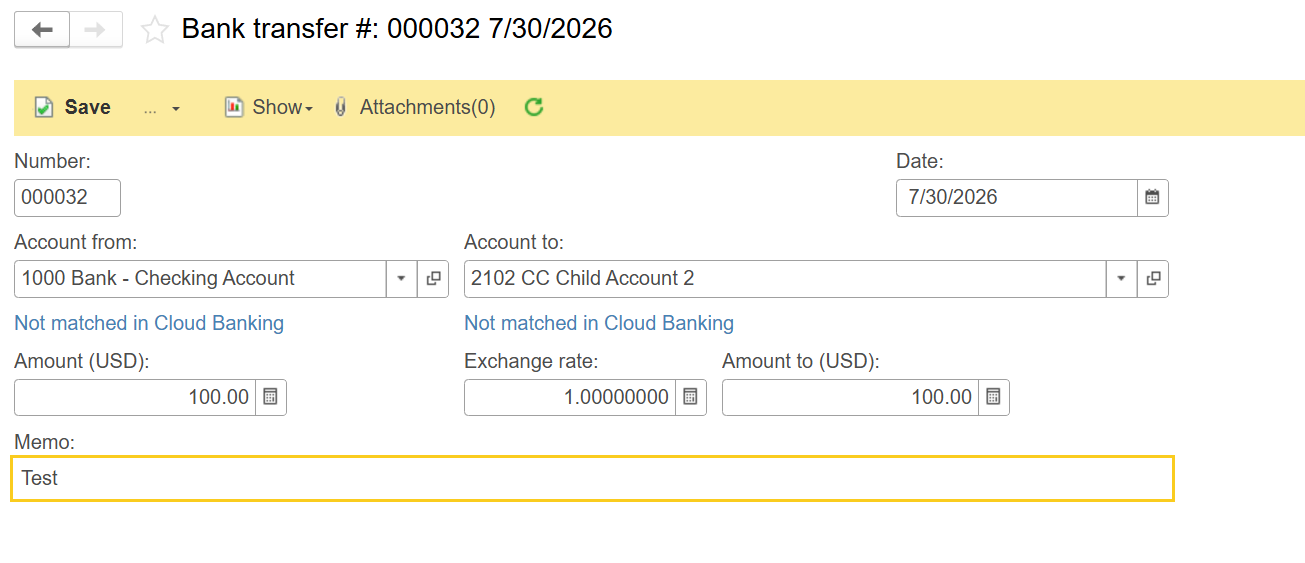Open the Show dropdown menu

coord(268,107)
